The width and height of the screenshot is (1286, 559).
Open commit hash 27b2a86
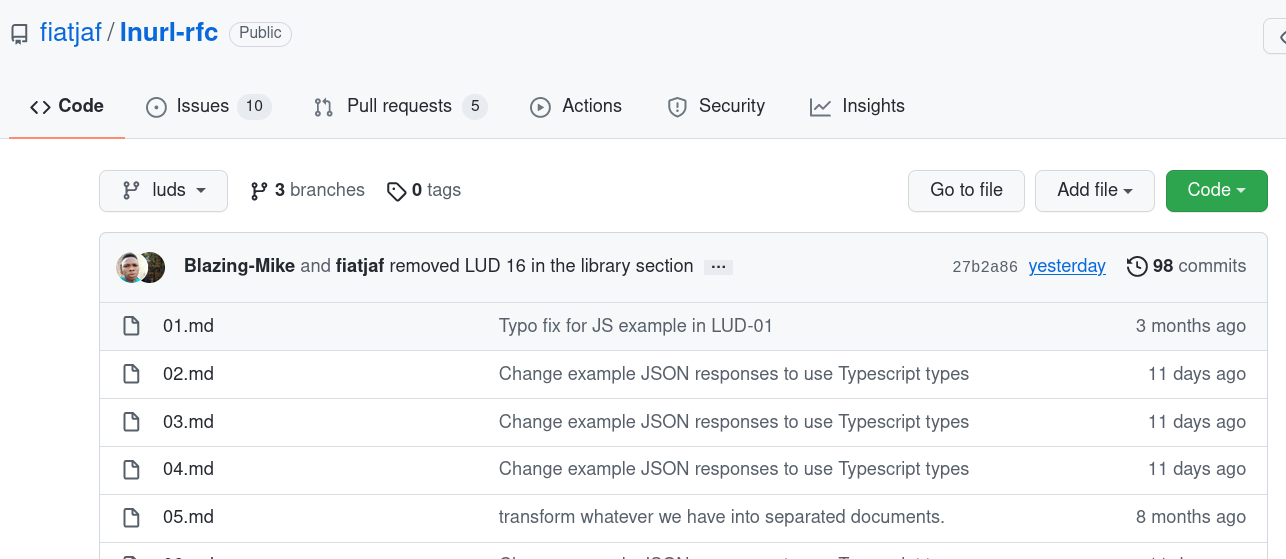click(x=984, y=267)
